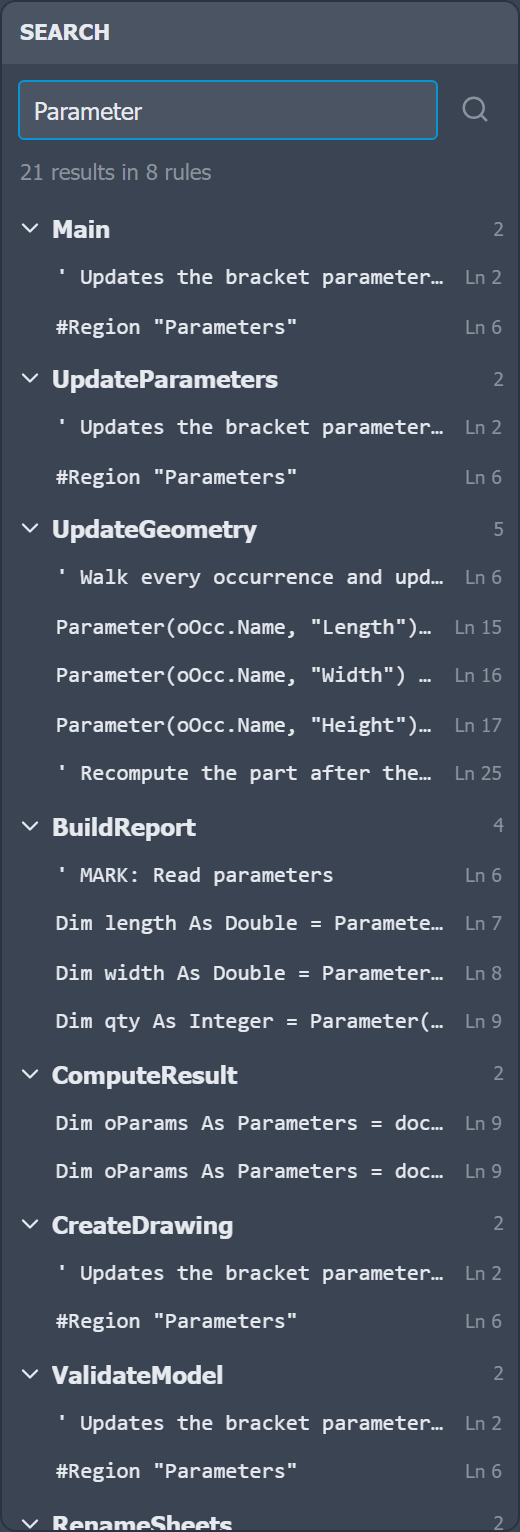520x1532 pixels.
Task: Open 'Dim qty As Integer' result
Action: [x=260, y=1021]
